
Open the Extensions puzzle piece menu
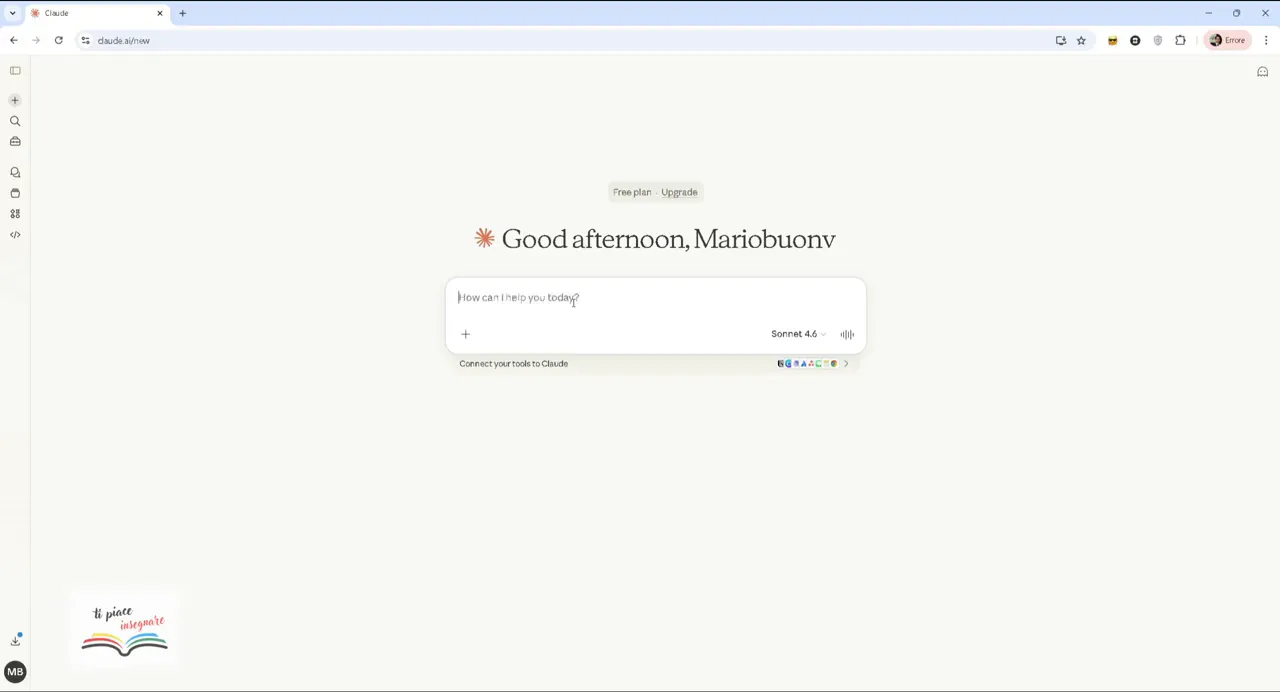(x=1181, y=41)
